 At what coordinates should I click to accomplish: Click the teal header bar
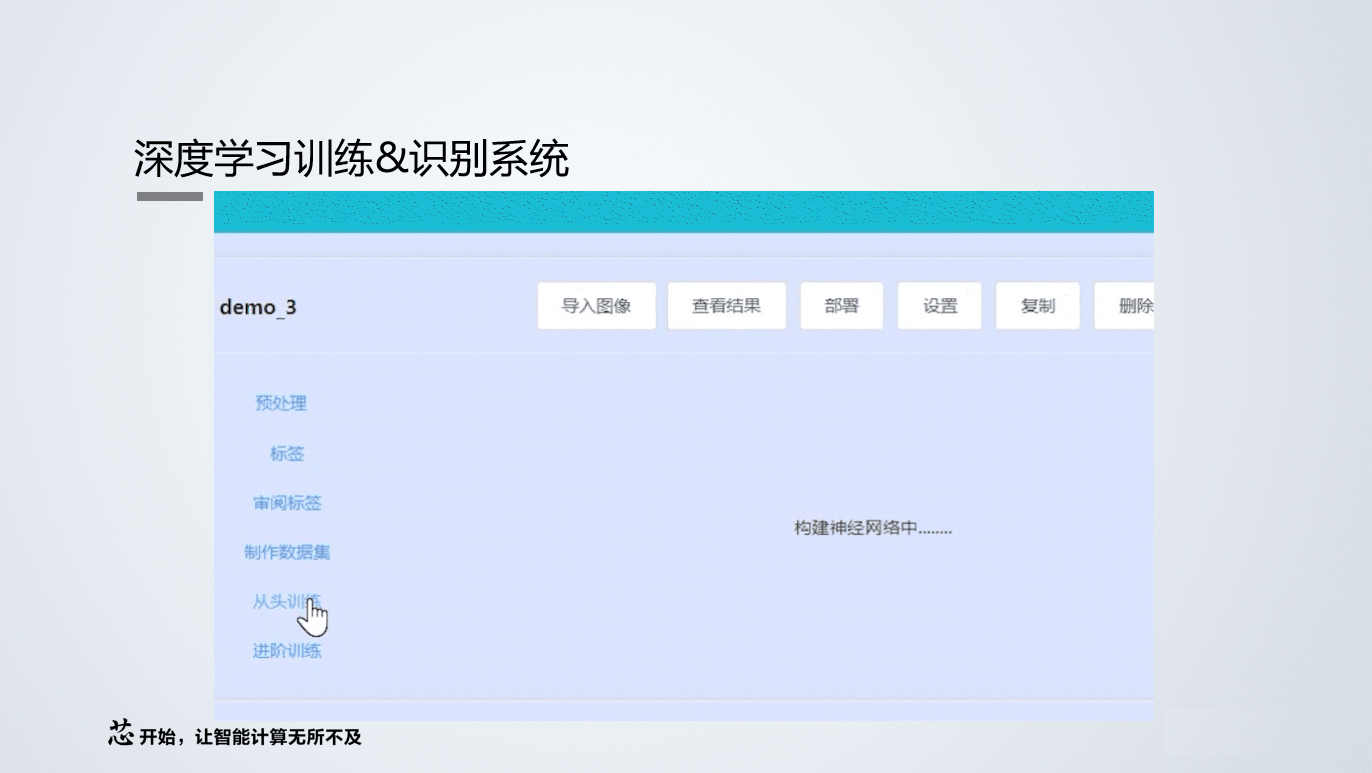(685, 210)
